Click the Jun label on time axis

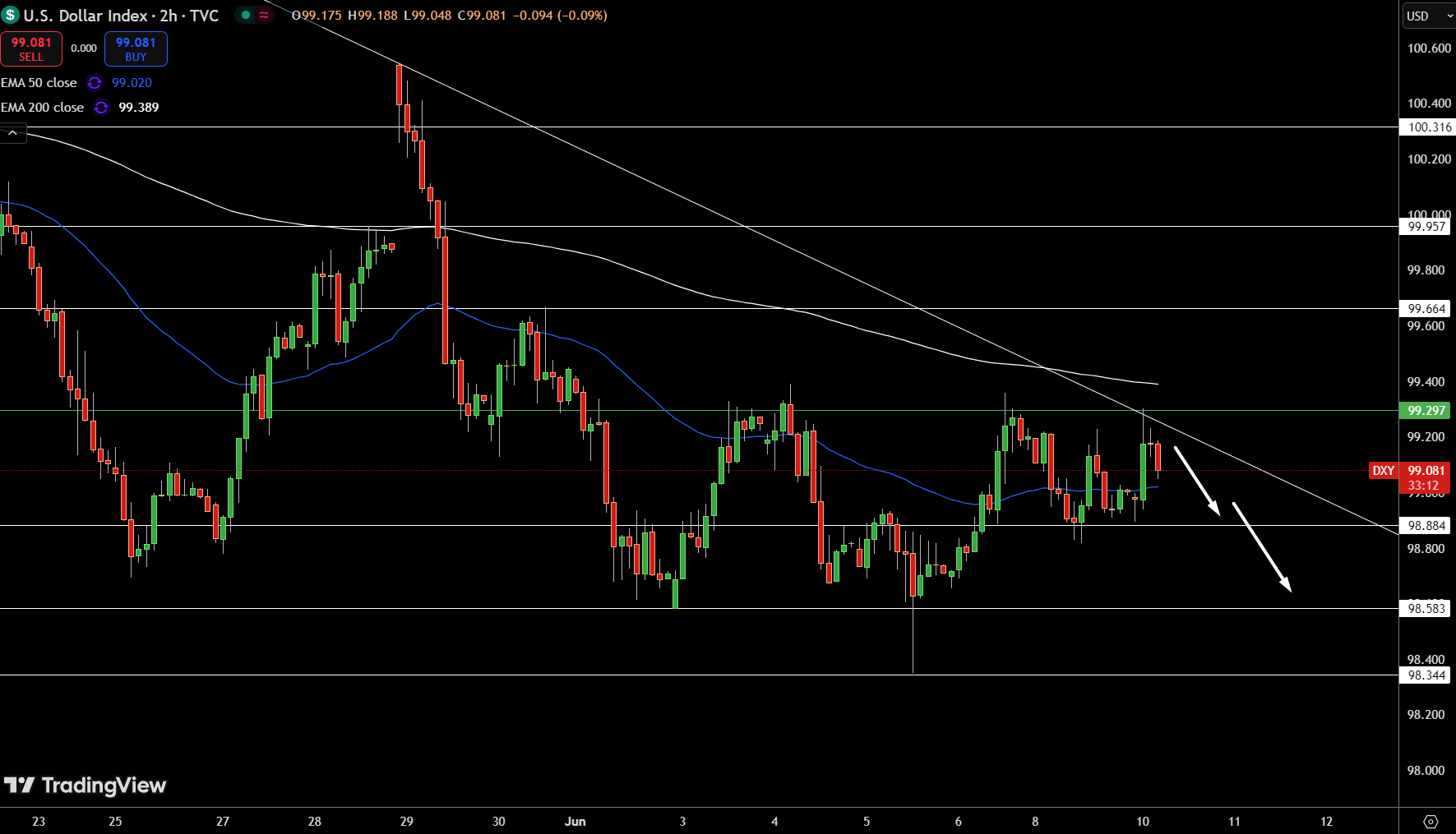(575, 822)
